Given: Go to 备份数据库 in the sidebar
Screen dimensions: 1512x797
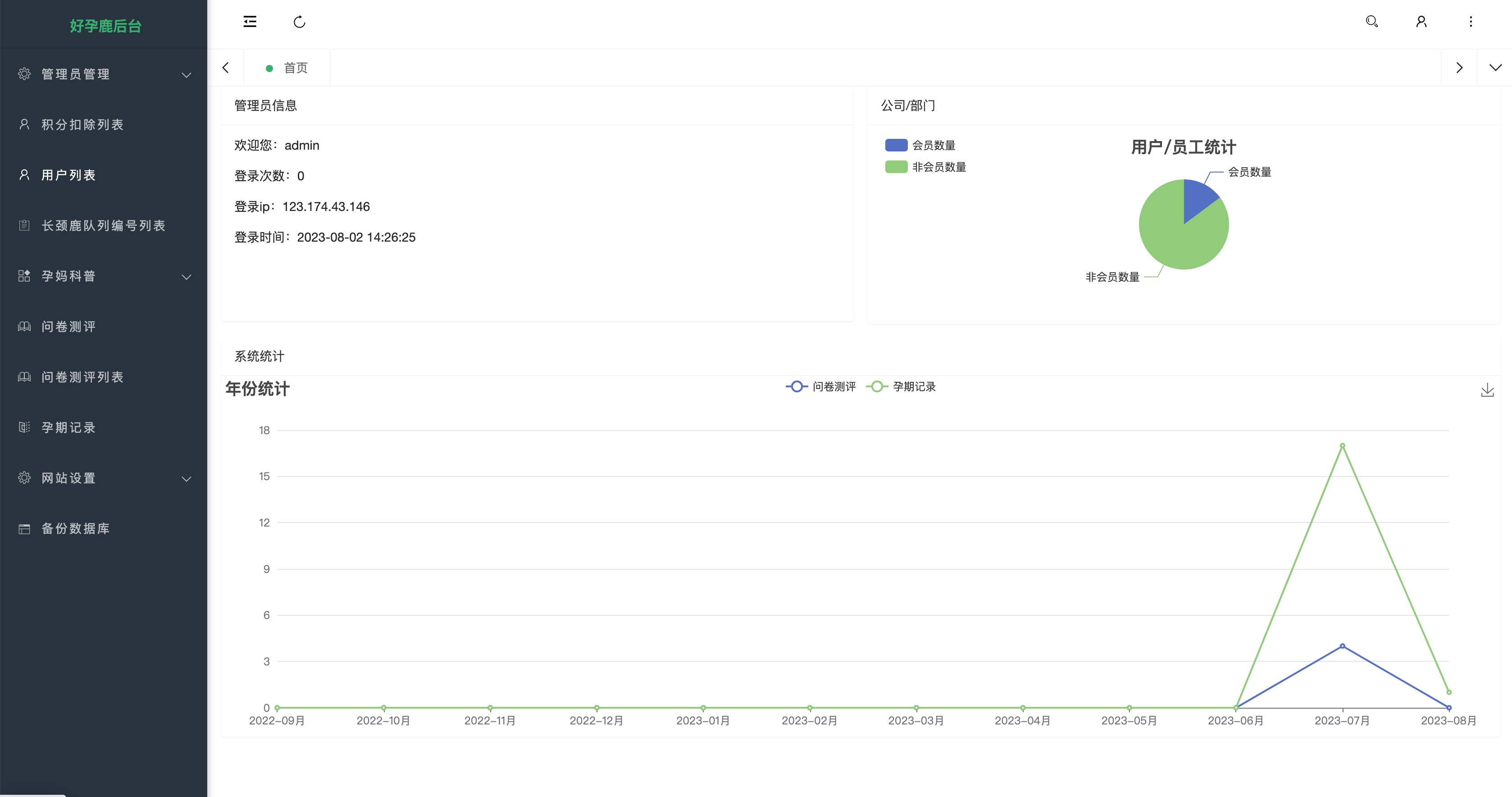Looking at the screenshot, I should click(103, 529).
